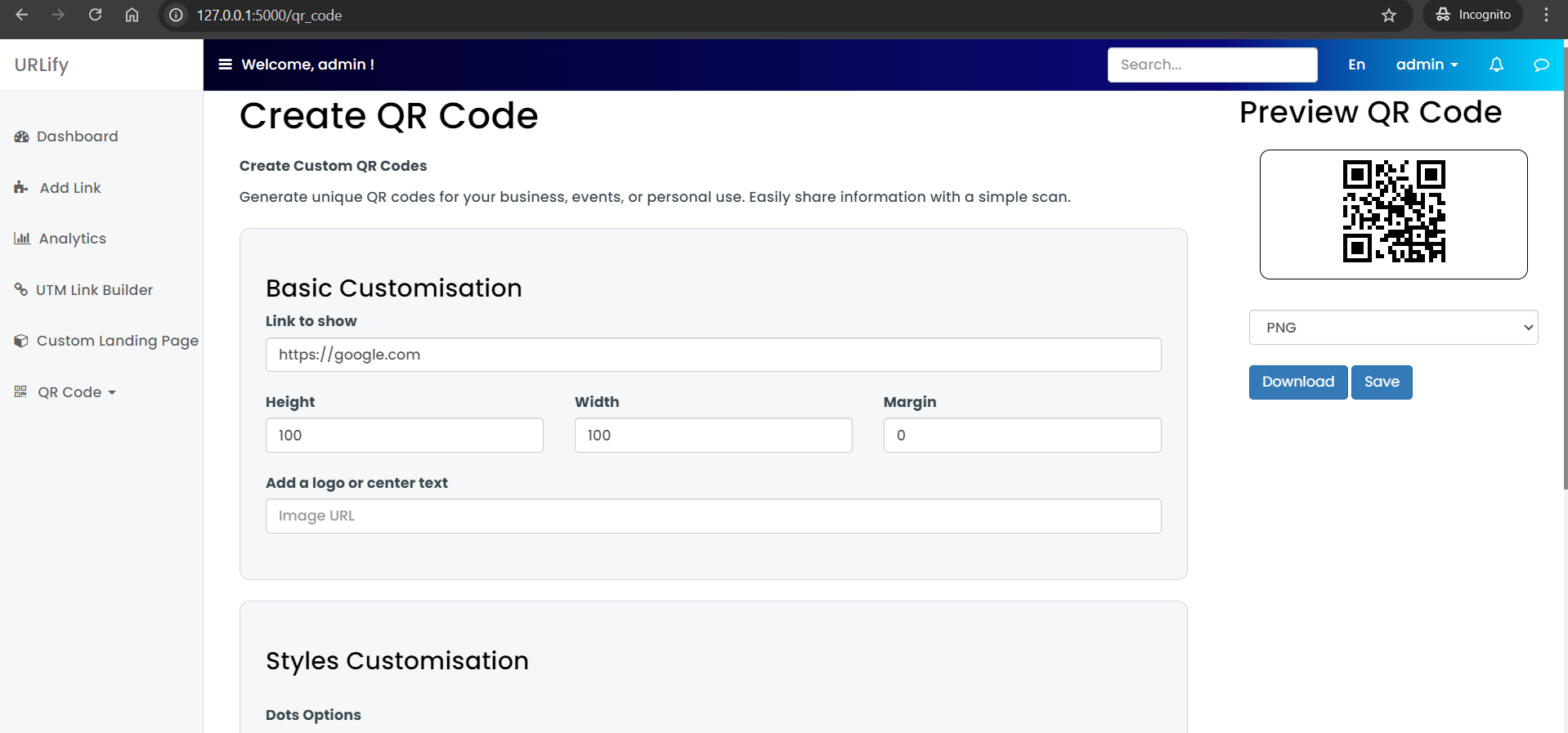
Task: Click 'Basic Customisation' section heading
Action: click(x=393, y=288)
